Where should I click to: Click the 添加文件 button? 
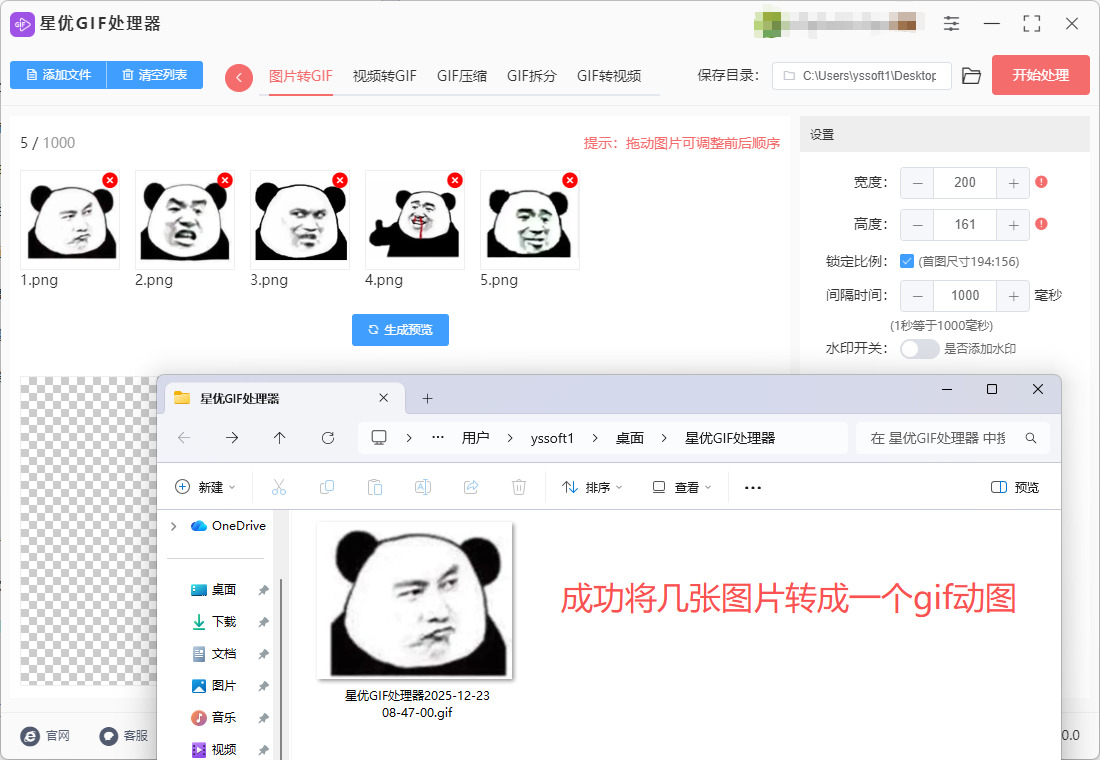point(58,75)
